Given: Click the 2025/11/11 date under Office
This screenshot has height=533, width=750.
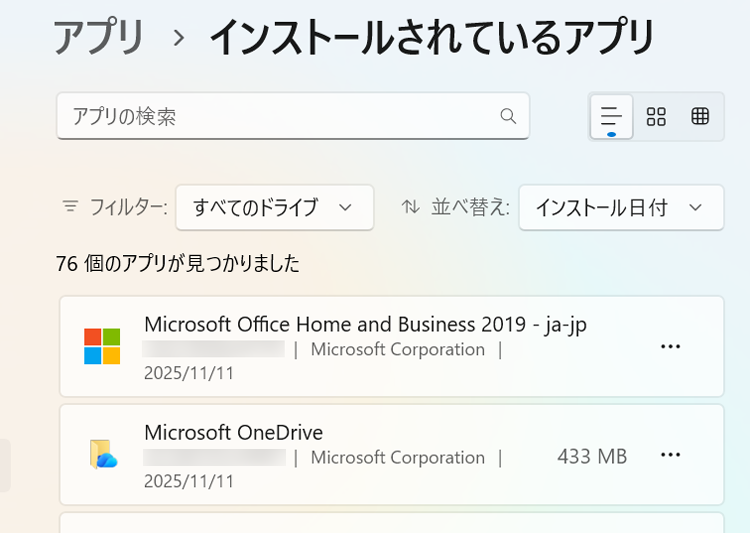Looking at the screenshot, I should 189,373.
